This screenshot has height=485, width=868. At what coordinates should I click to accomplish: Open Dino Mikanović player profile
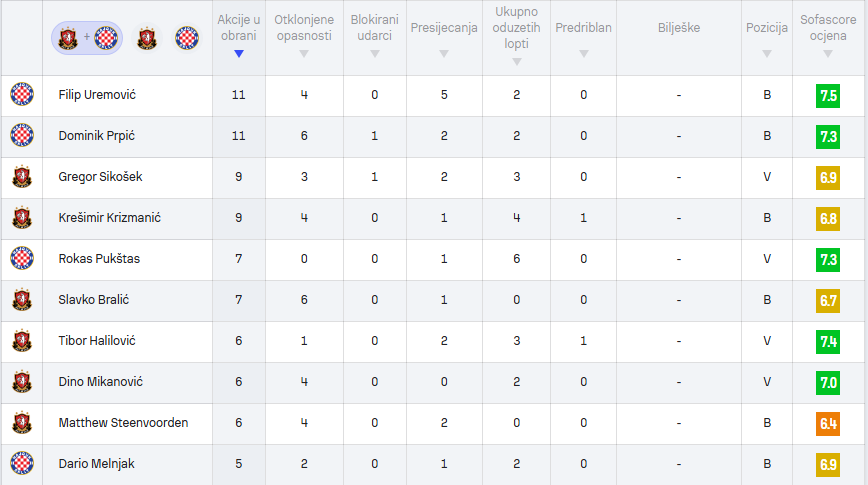101,381
